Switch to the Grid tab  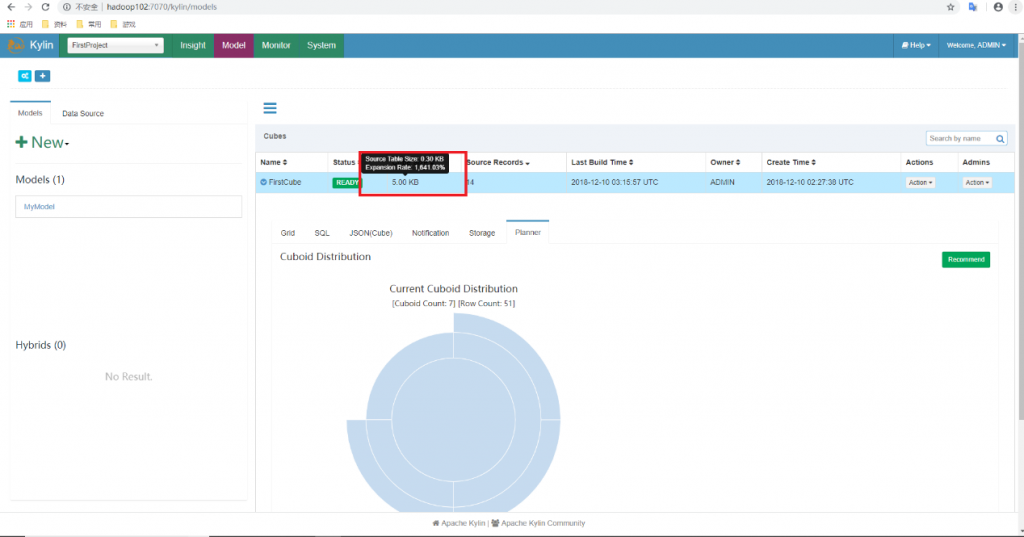pyautogui.click(x=287, y=233)
